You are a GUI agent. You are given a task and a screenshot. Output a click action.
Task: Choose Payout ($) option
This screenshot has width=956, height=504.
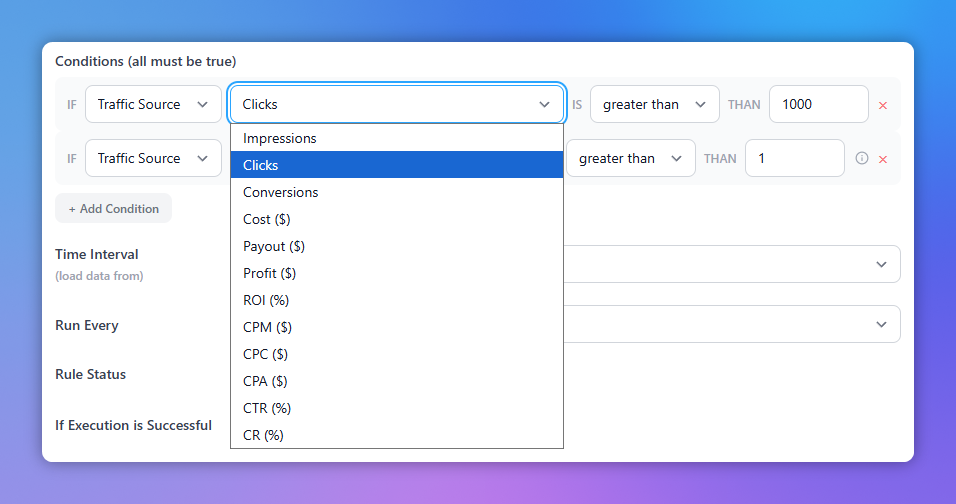tap(397, 246)
